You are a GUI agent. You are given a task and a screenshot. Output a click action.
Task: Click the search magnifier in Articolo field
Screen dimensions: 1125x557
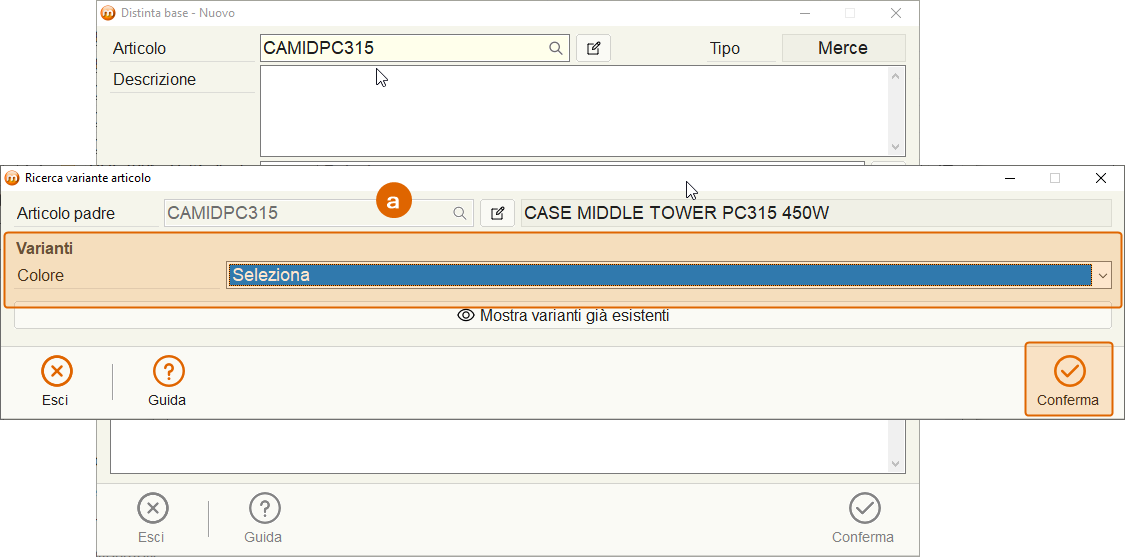(555, 48)
